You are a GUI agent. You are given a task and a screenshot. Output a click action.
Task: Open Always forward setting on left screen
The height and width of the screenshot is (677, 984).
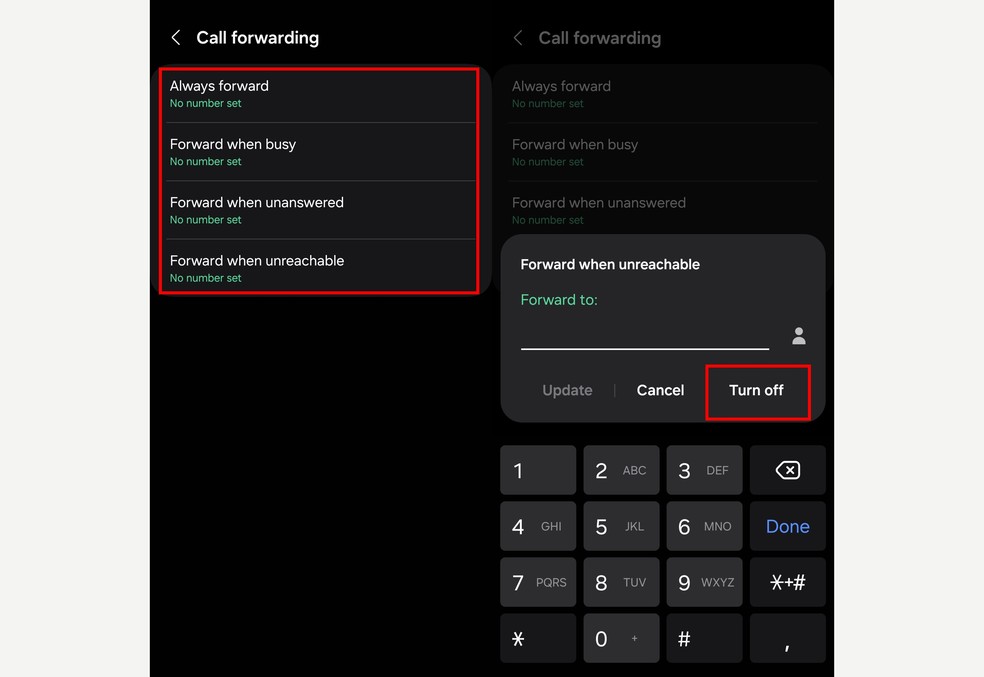[319, 94]
